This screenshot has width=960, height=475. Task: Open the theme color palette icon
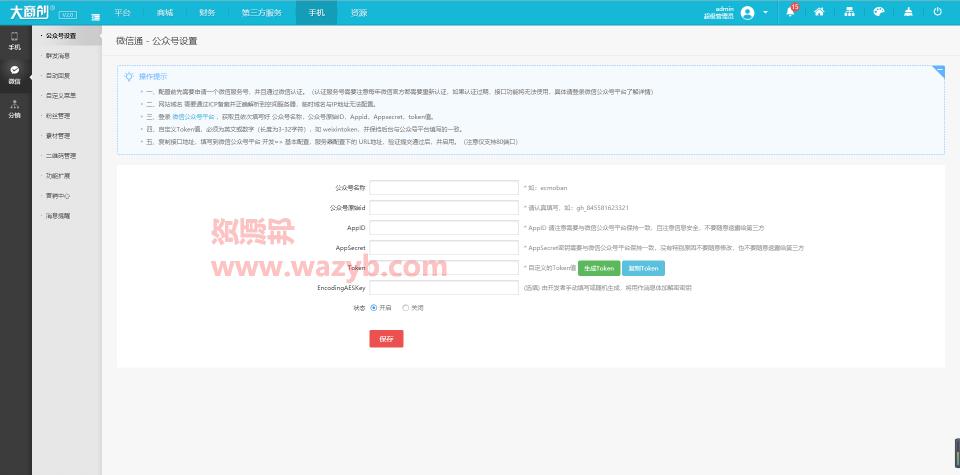point(879,12)
